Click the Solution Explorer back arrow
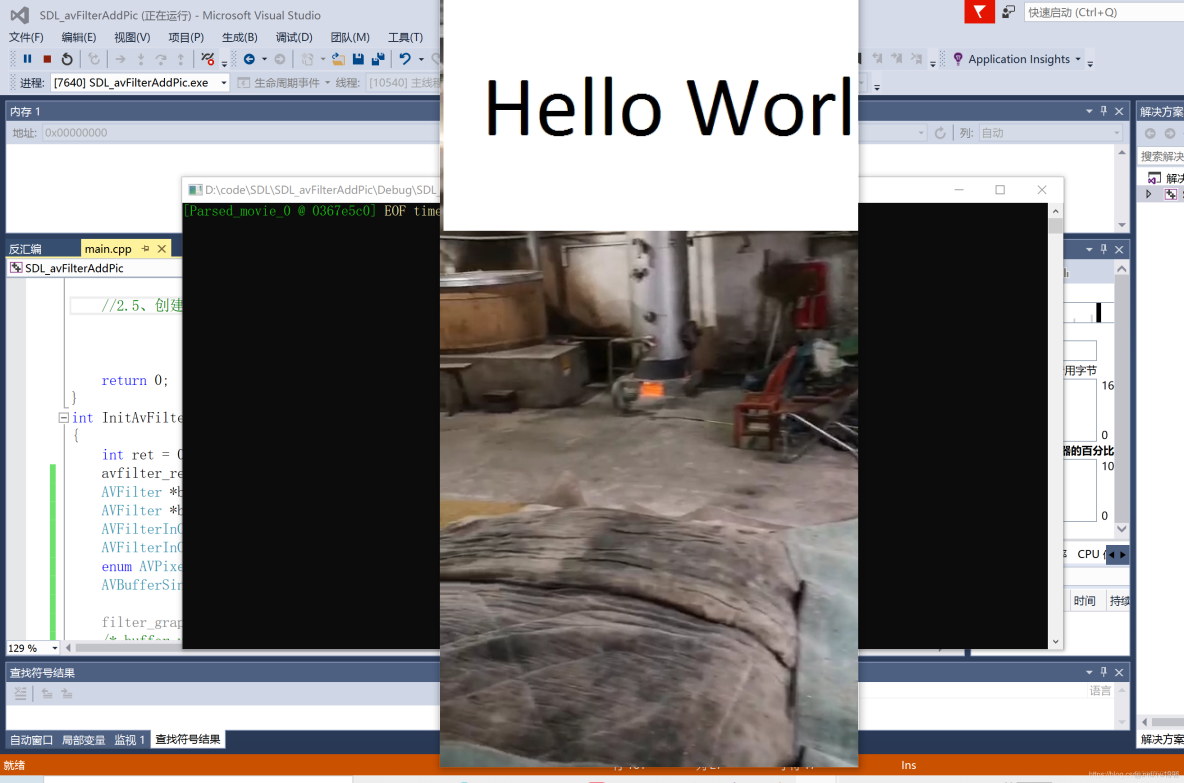The height and width of the screenshot is (783, 1184). [1150, 133]
